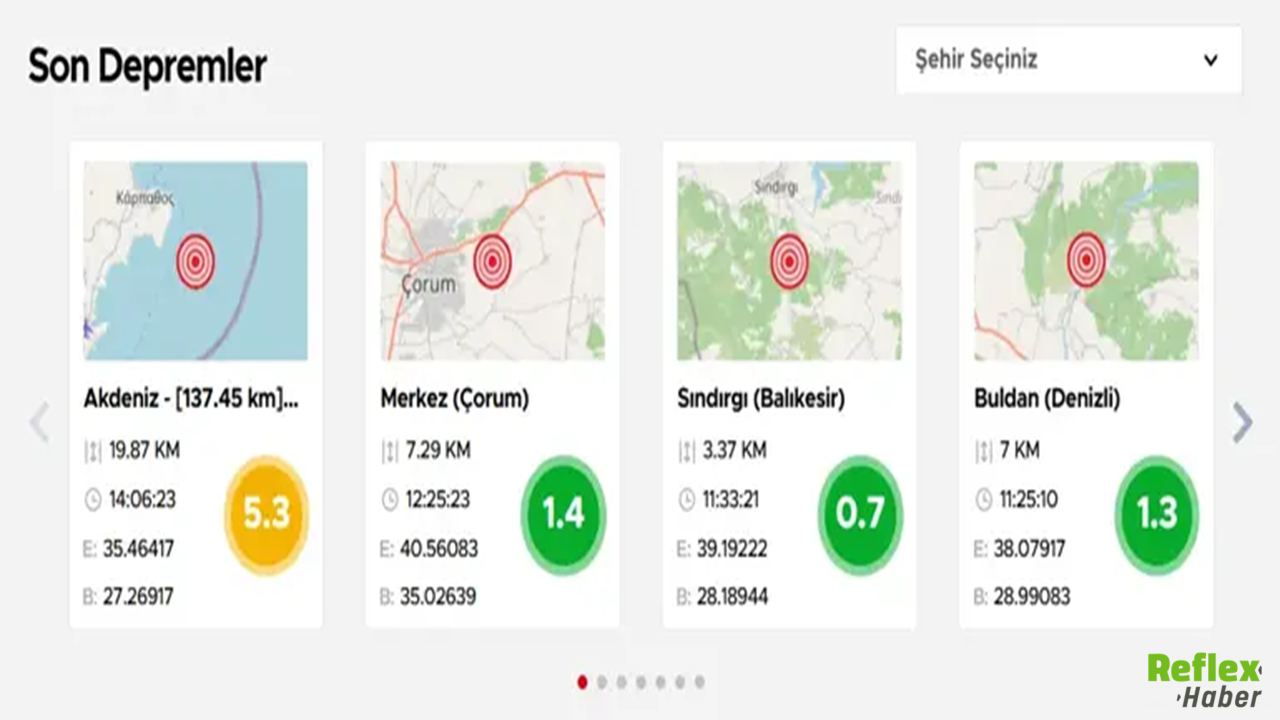Click the epicenter marker on the Akdeniz map
Viewport: 1280px width, 720px height.
195,262
